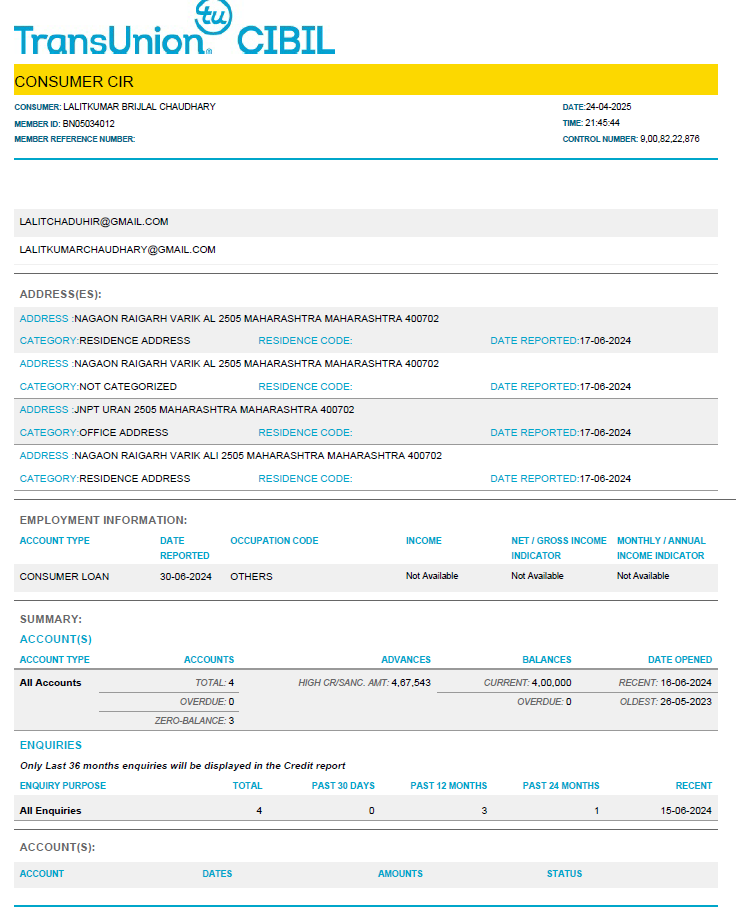736x912 pixels.
Task: Select the JNPT URAN office address line
Action: tap(214, 409)
